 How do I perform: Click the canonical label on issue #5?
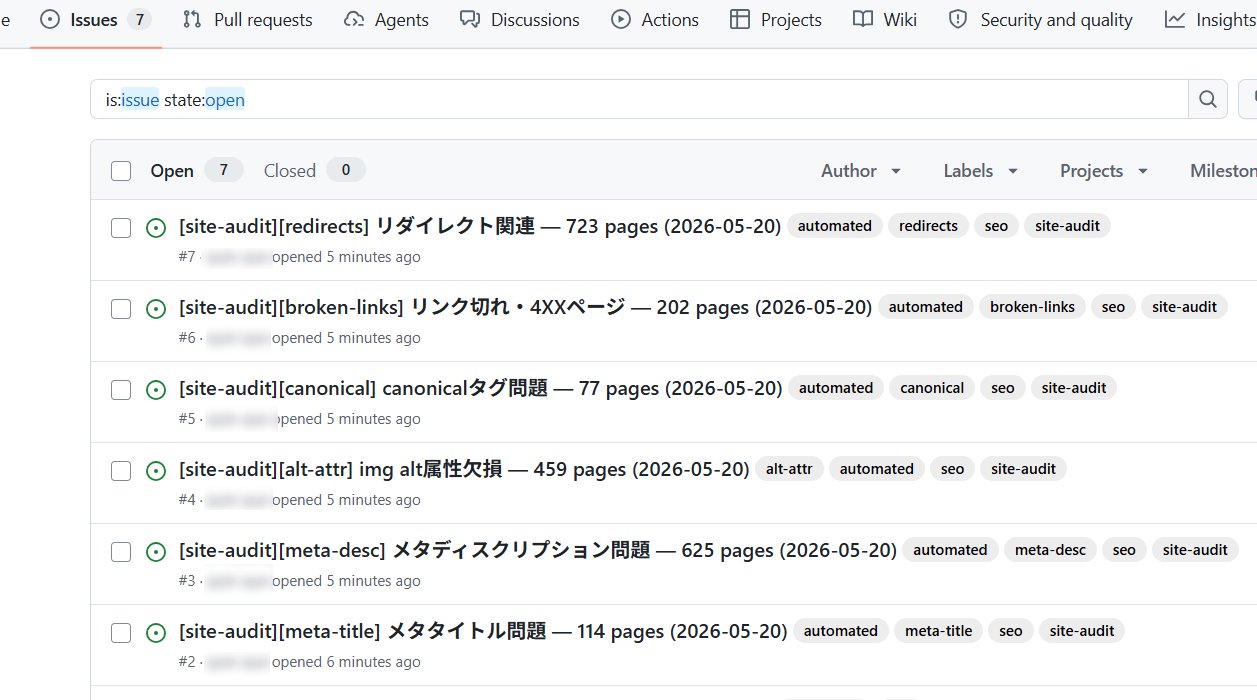point(932,388)
